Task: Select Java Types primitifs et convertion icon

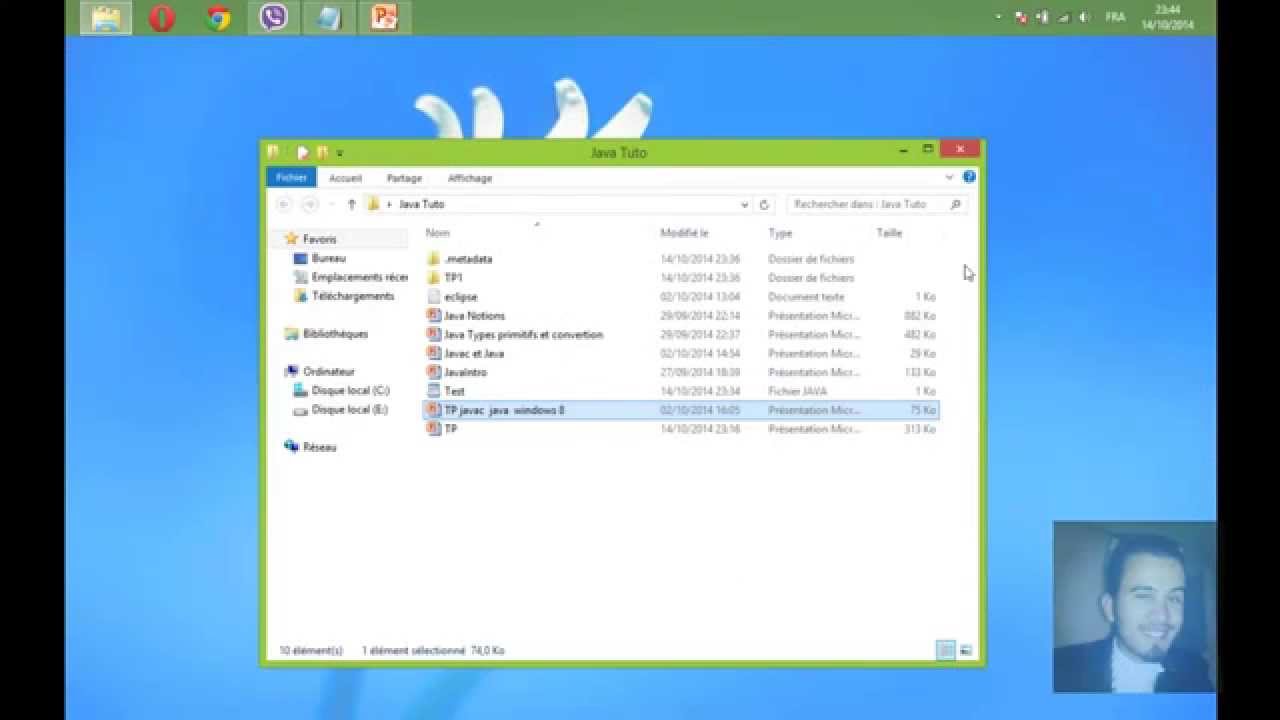Action: tap(433, 334)
